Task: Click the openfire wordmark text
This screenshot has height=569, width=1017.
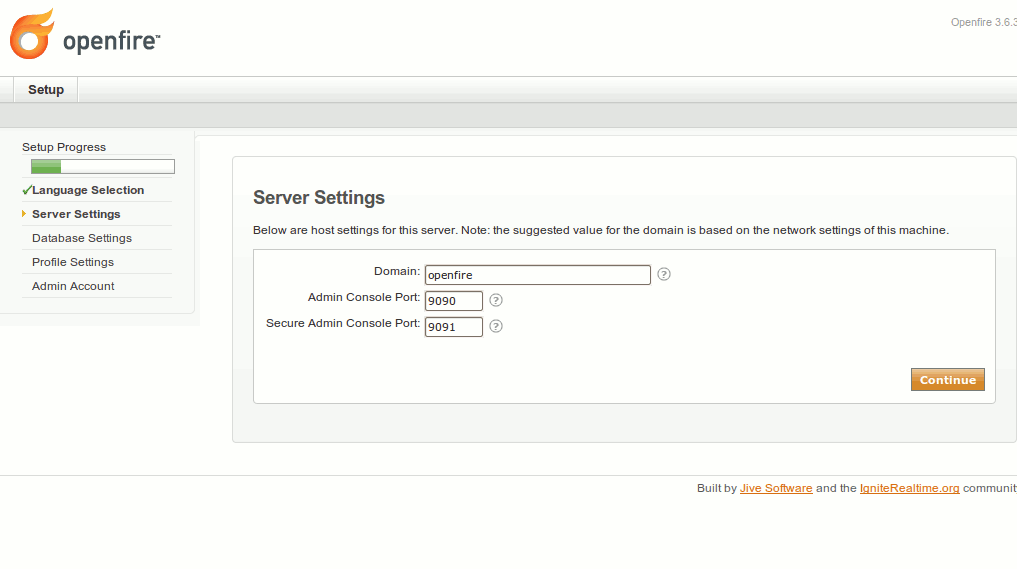Action: [110, 41]
